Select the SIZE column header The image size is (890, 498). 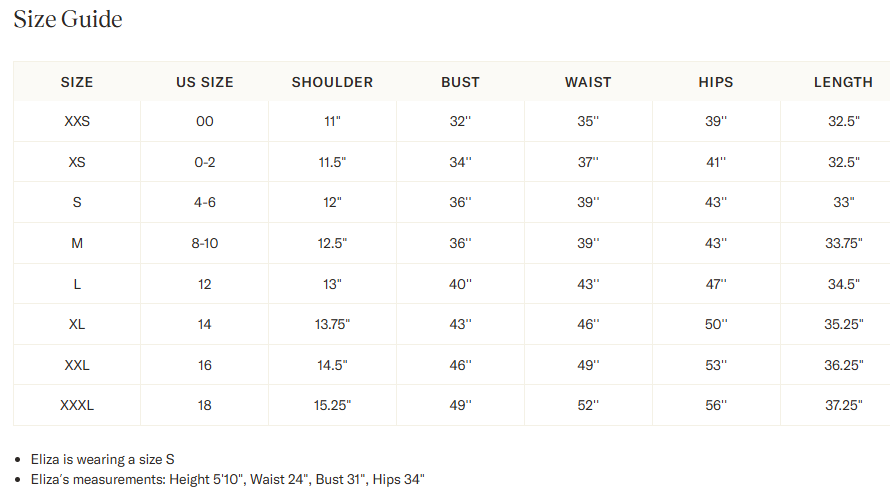[77, 82]
